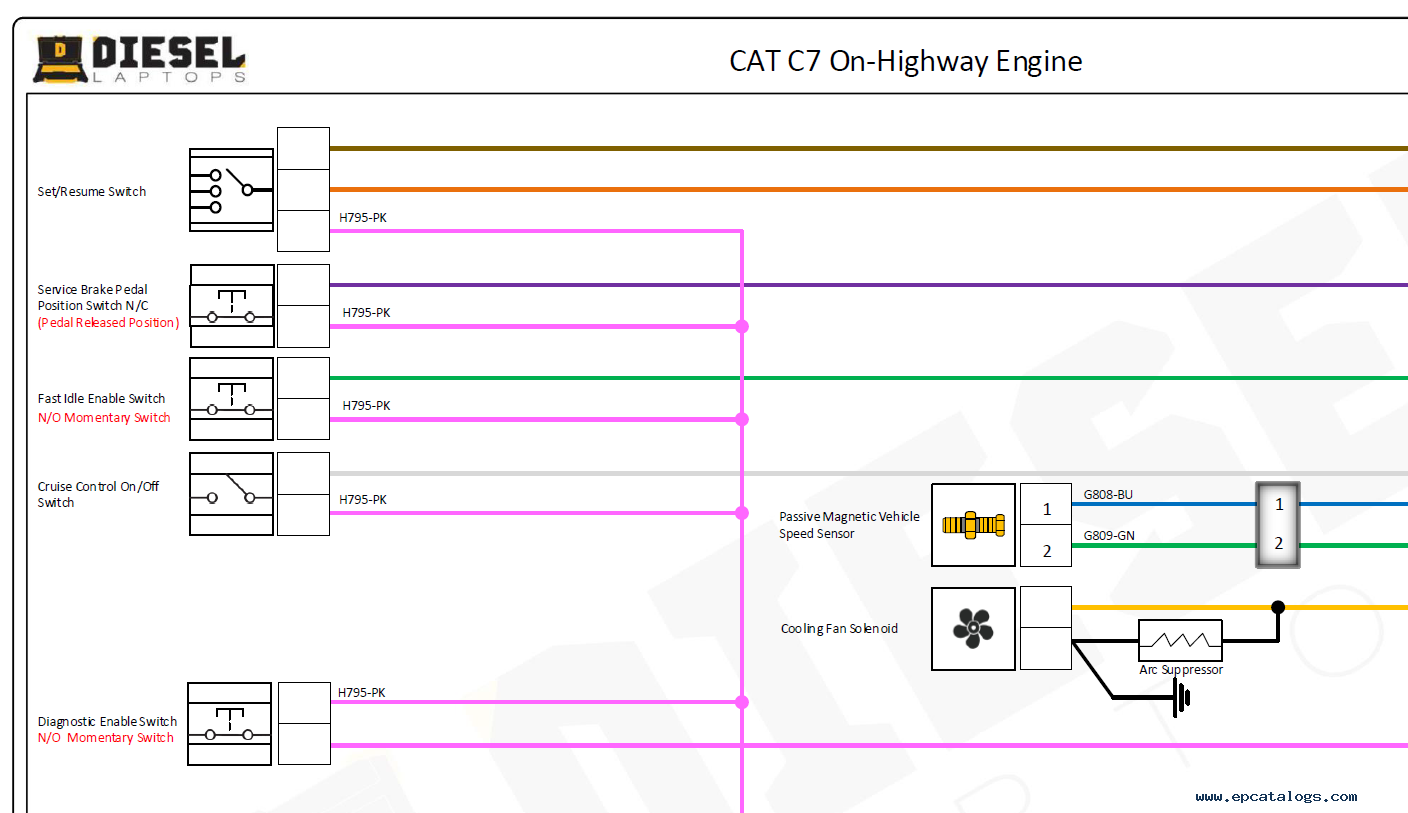
Task: Click the Service Brake Pedal switch symbol
Action: pos(232,306)
